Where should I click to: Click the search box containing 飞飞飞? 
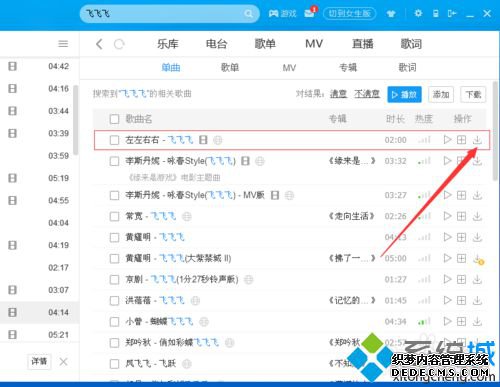click(x=169, y=14)
